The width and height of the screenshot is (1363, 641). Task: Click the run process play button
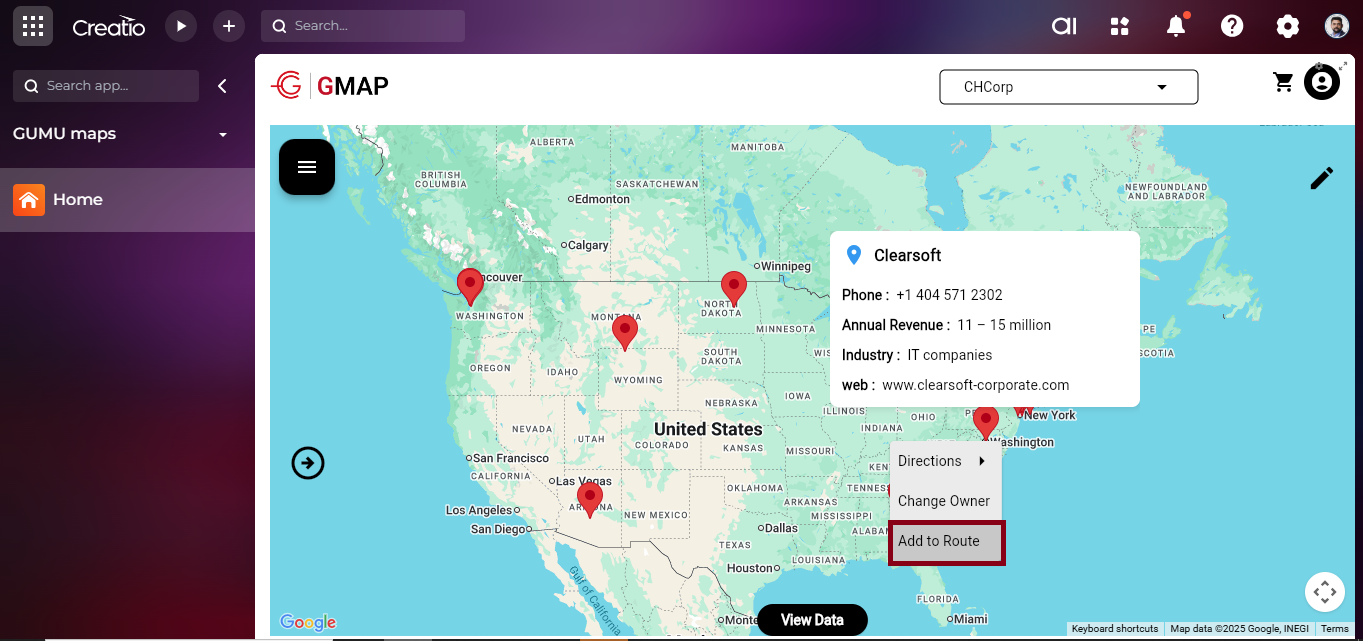(180, 26)
